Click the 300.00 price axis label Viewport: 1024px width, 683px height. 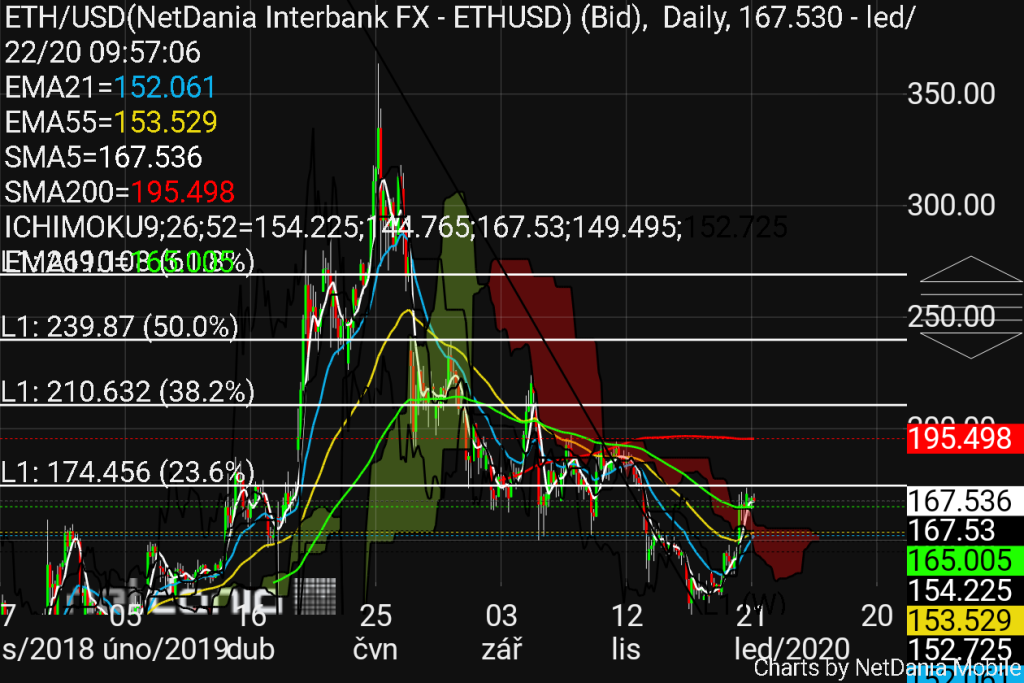[x=952, y=206]
